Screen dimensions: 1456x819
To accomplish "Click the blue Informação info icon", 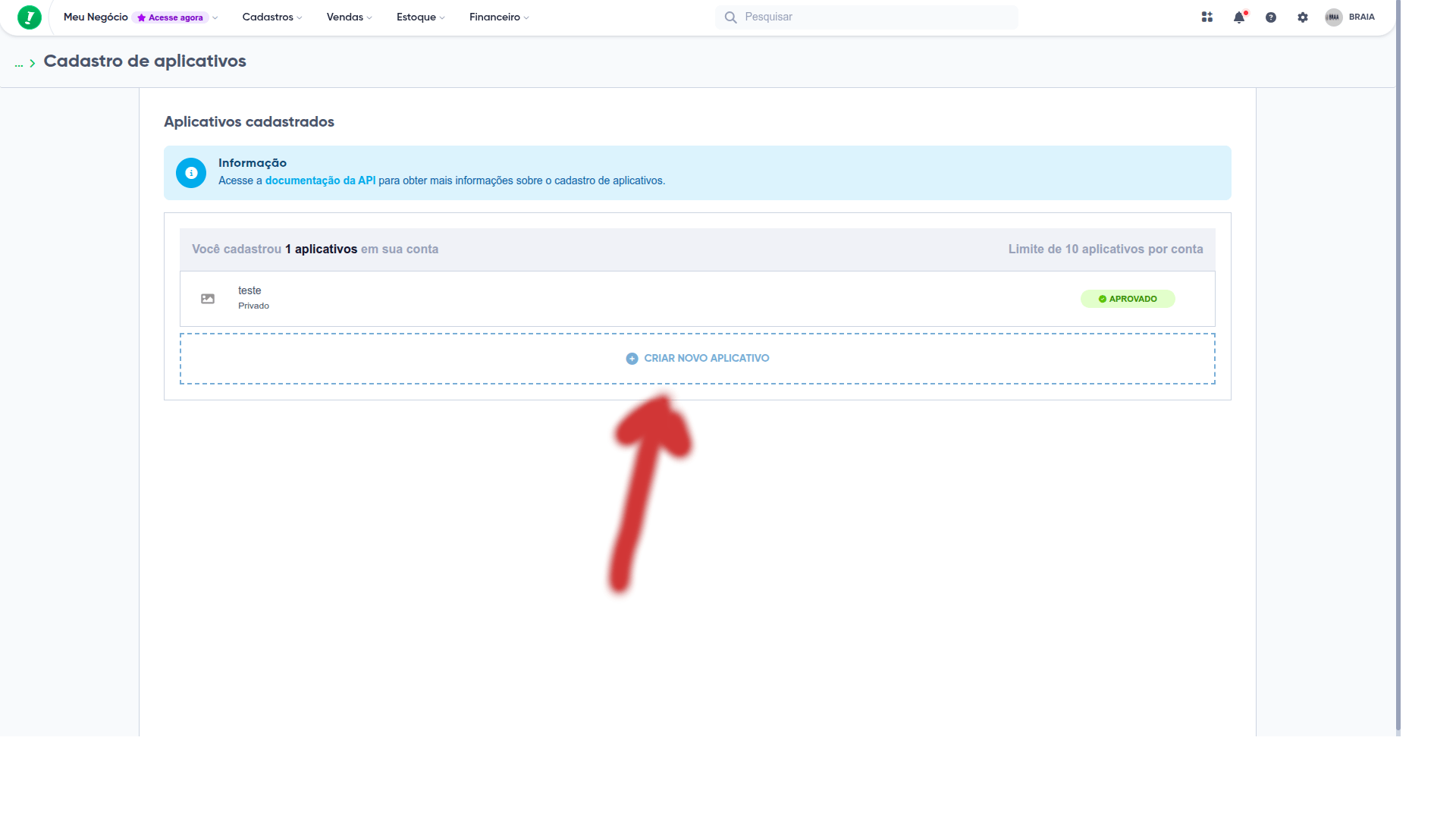I will 191,173.
